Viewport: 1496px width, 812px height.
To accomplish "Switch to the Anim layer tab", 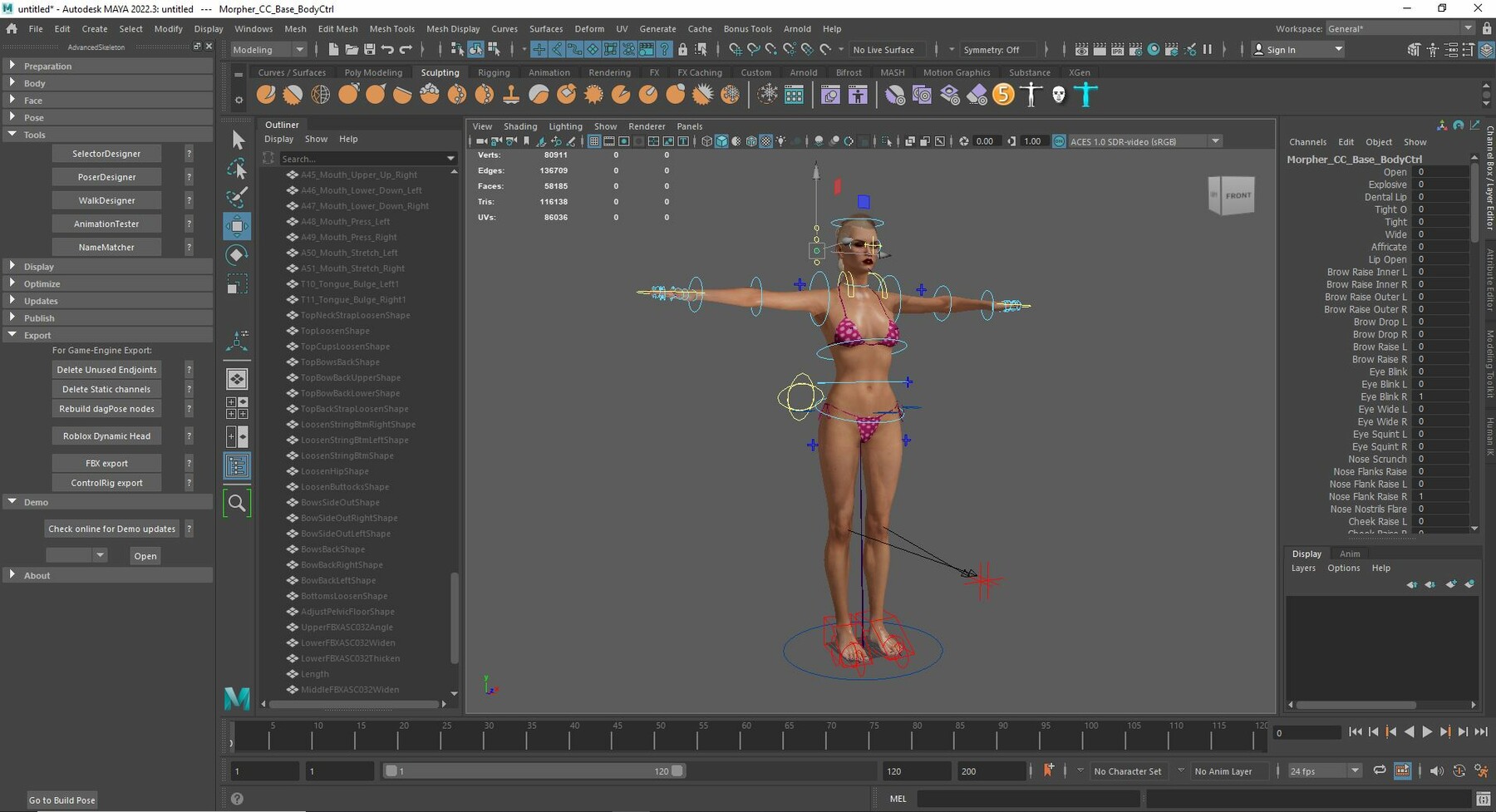I will point(1350,554).
